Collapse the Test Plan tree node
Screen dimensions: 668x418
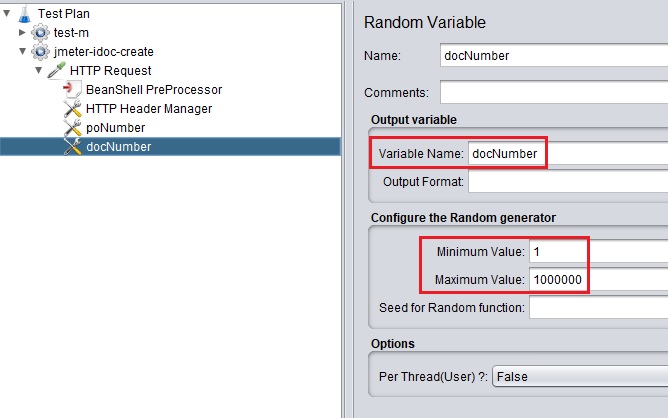point(8,14)
